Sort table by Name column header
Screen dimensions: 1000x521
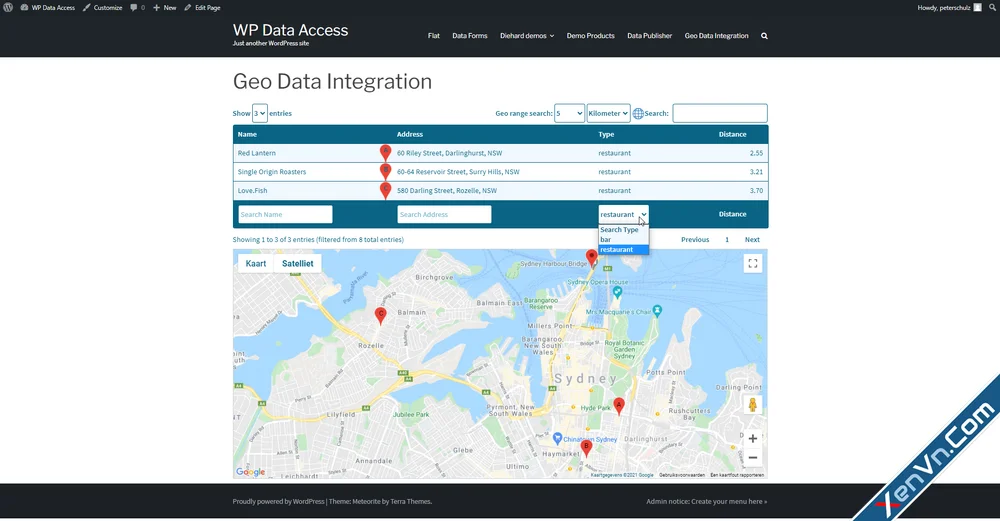[x=247, y=135]
